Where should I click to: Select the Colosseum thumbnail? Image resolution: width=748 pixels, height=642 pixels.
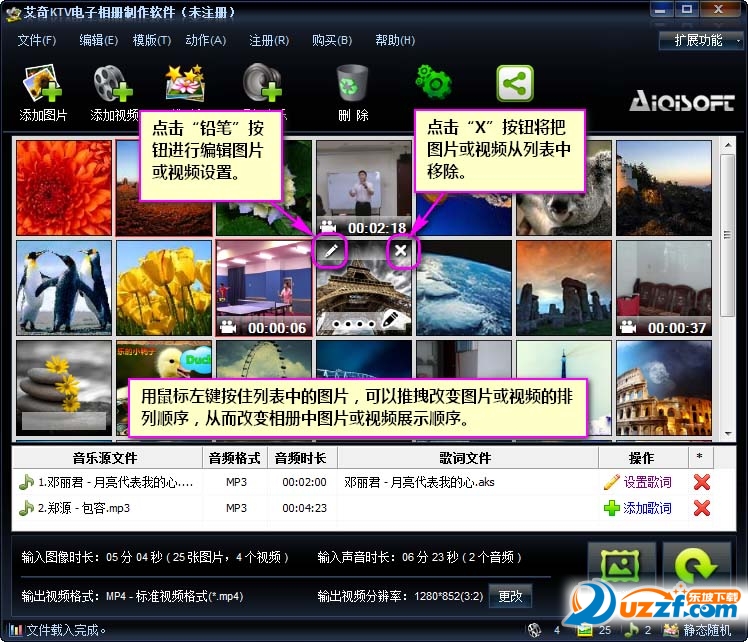pyautogui.click(x=664, y=388)
